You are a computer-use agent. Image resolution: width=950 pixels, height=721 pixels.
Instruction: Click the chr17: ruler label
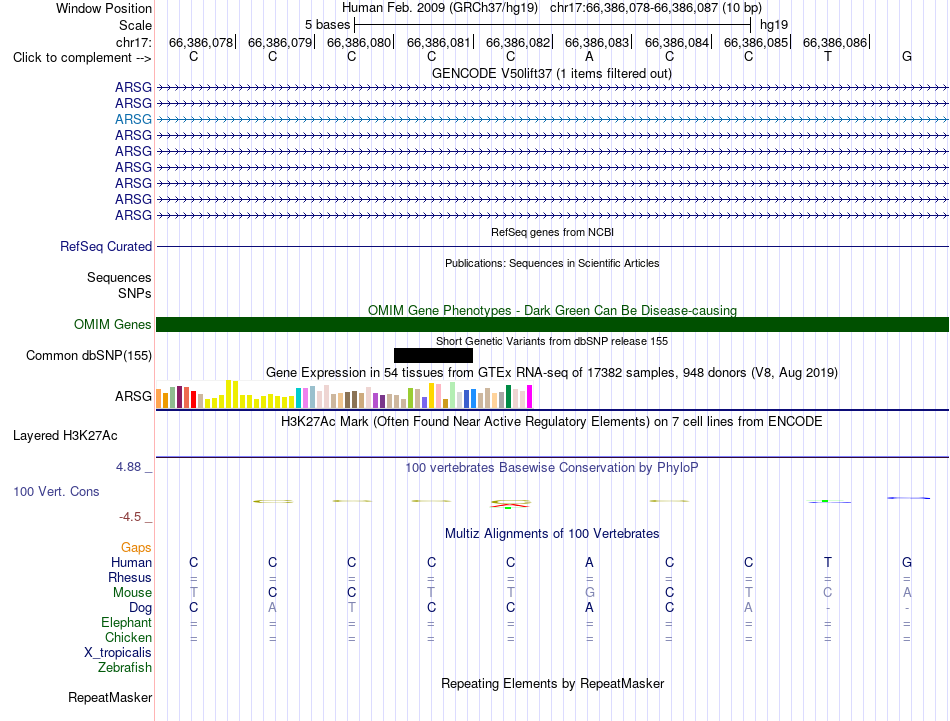click(x=134, y=42)
